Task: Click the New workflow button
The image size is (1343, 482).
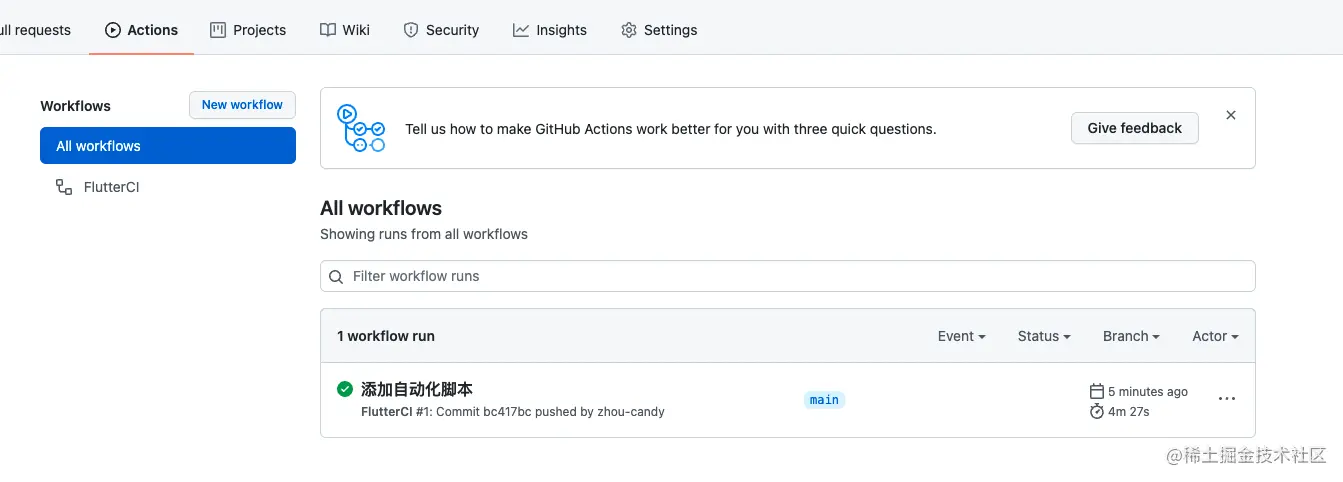Action: (242, 105)
